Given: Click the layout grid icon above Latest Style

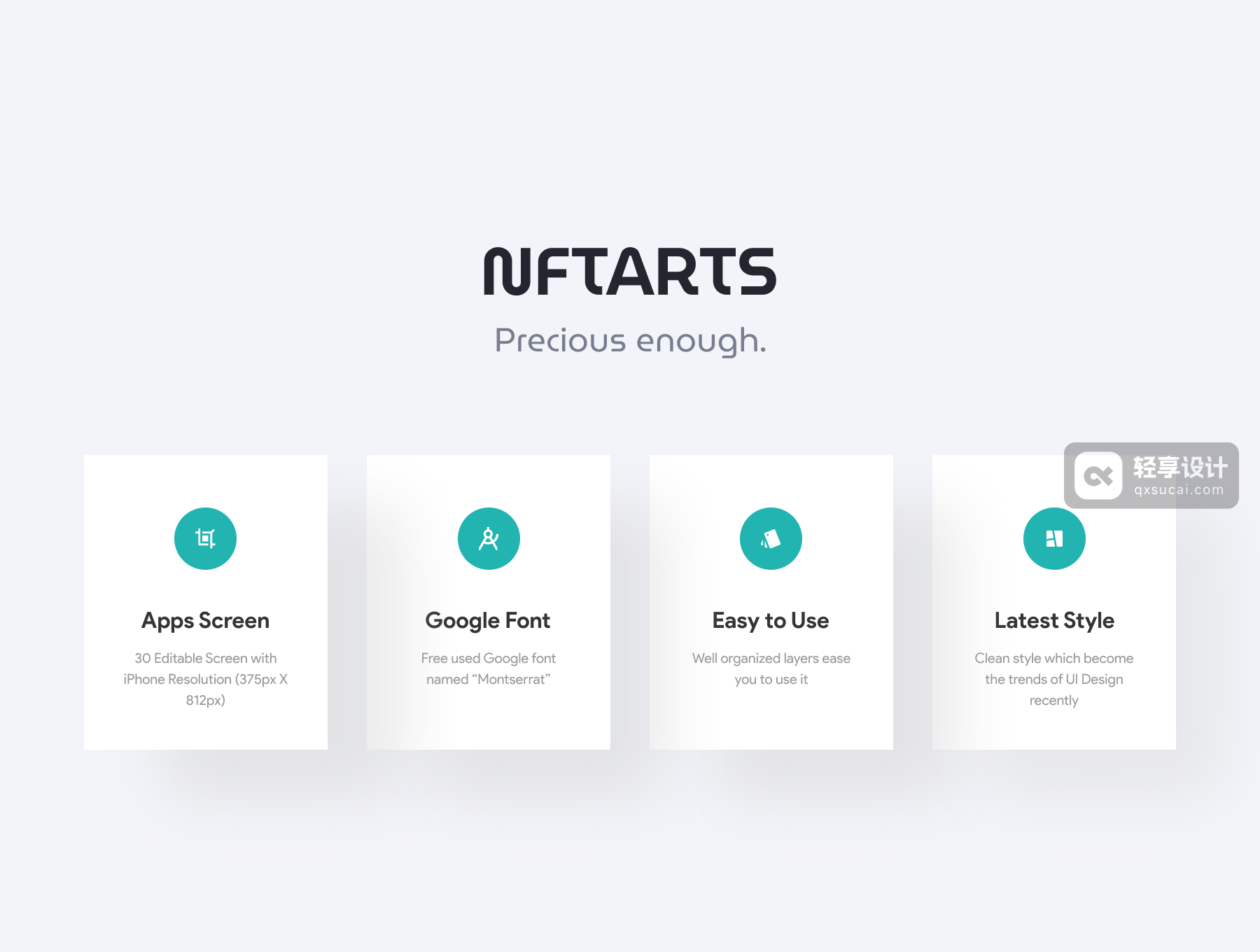Looking at the screenshot, I should click(1054, 538).
